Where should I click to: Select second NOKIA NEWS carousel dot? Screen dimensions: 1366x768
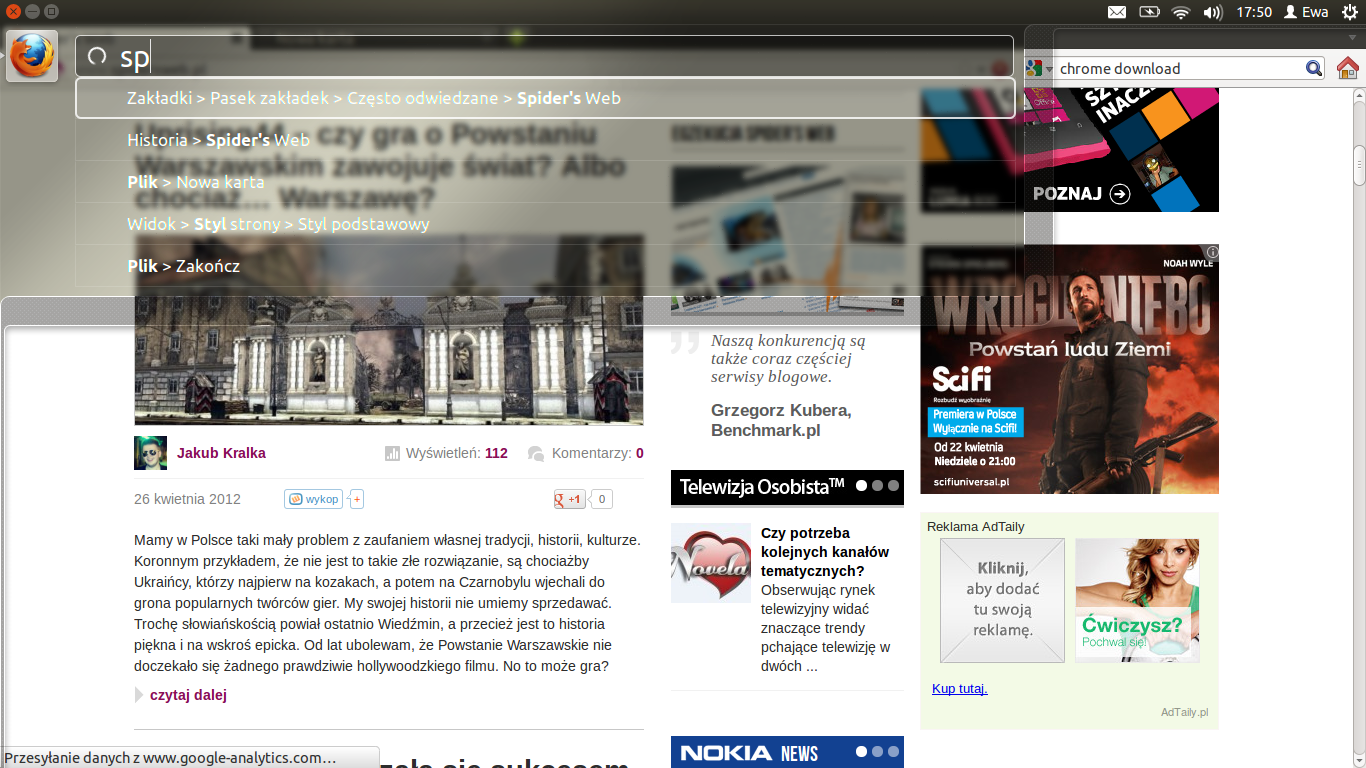(x=877, y=751)
